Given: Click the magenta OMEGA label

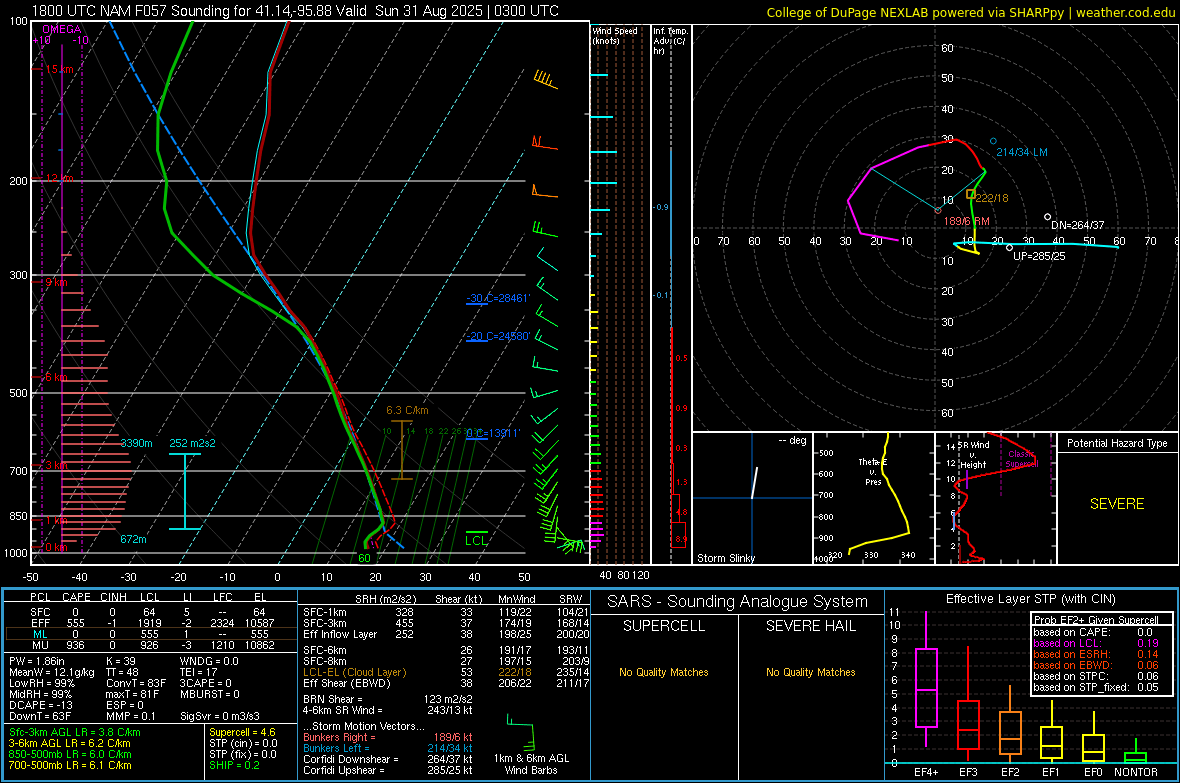Looking at the screenshot, I should (62, 29).
